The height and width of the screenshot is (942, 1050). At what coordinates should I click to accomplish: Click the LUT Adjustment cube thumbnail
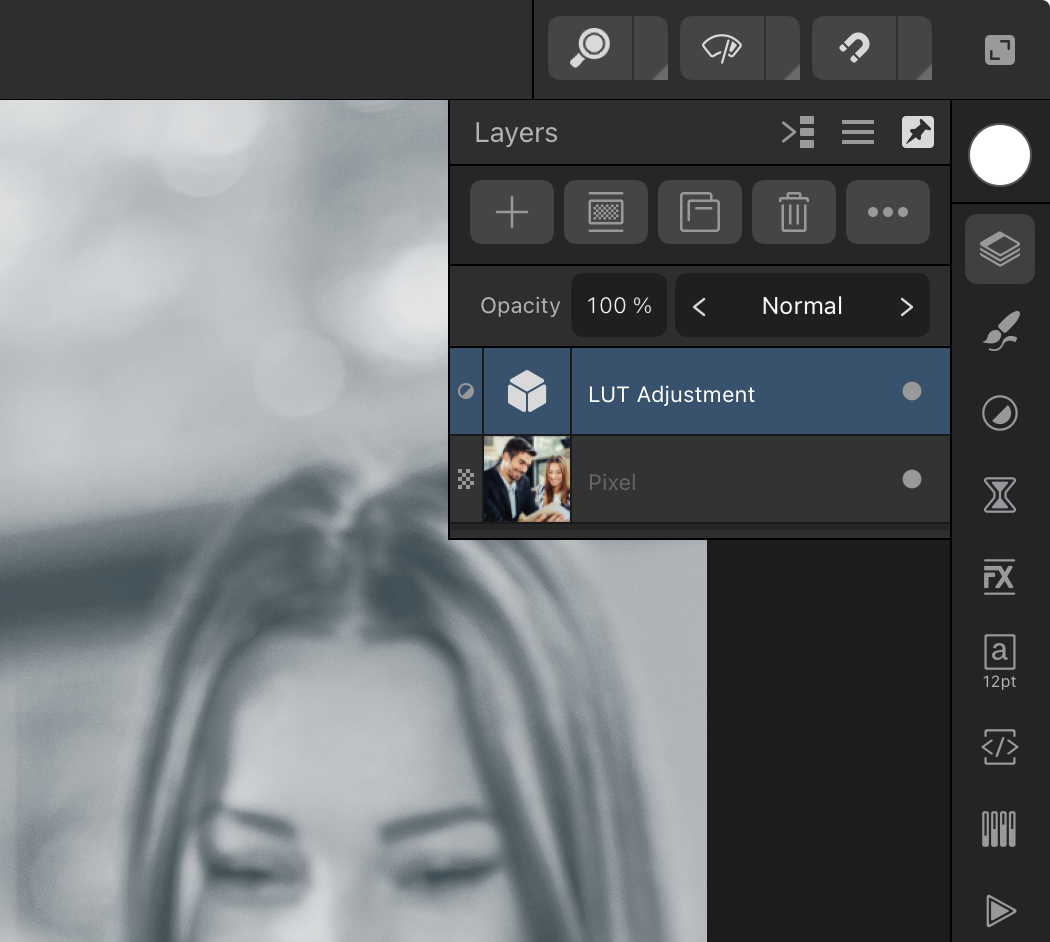[x=527, y=392]
